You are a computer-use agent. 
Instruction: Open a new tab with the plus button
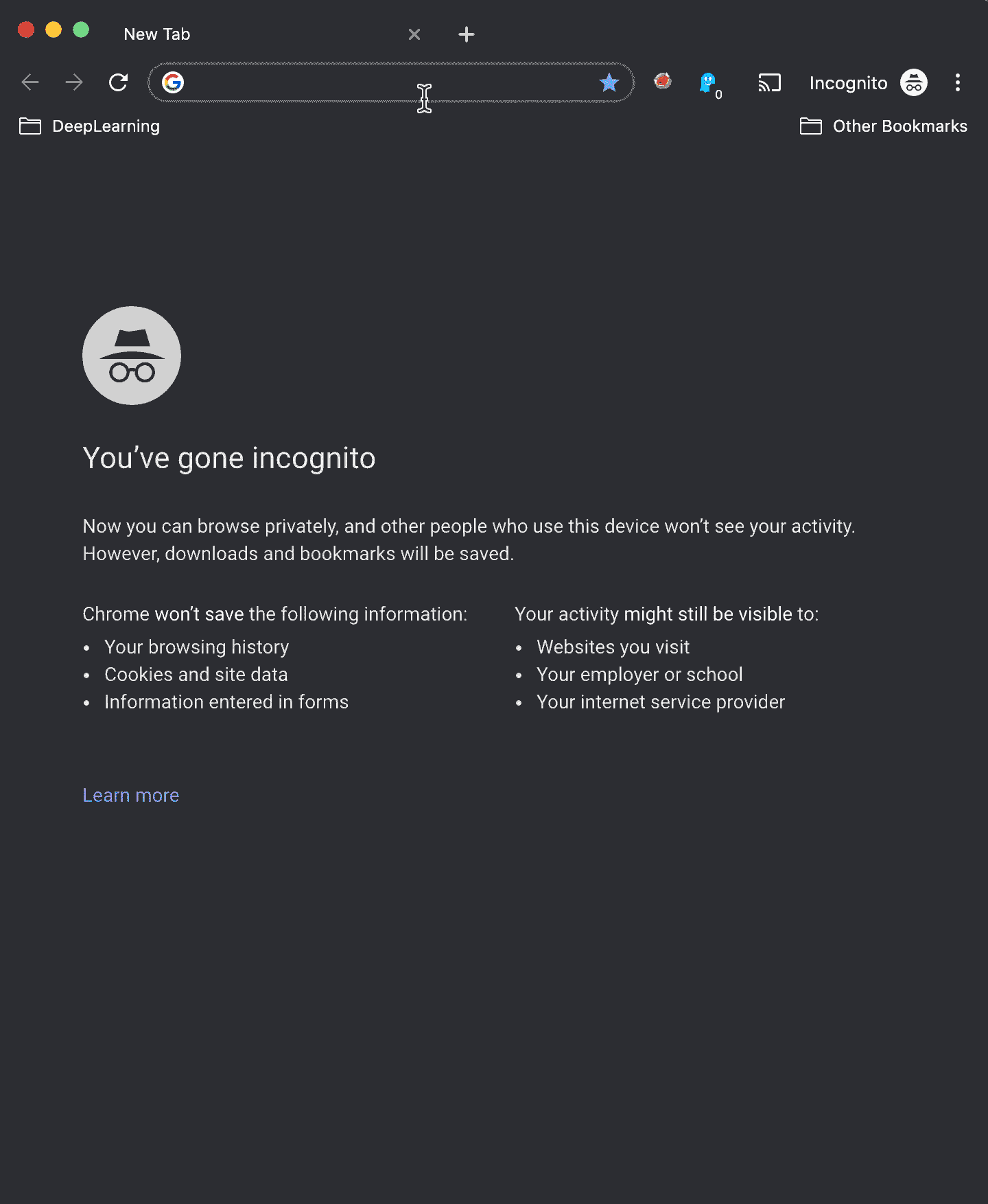(467, 34)
